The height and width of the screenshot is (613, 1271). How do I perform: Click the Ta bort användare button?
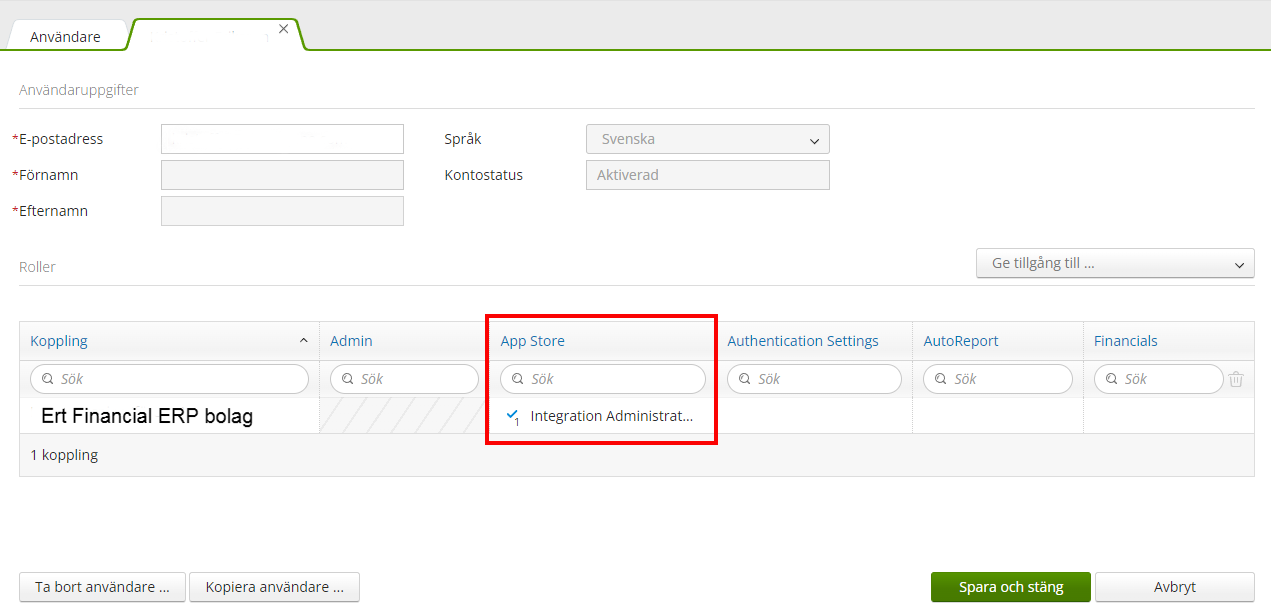pos(102,587)
